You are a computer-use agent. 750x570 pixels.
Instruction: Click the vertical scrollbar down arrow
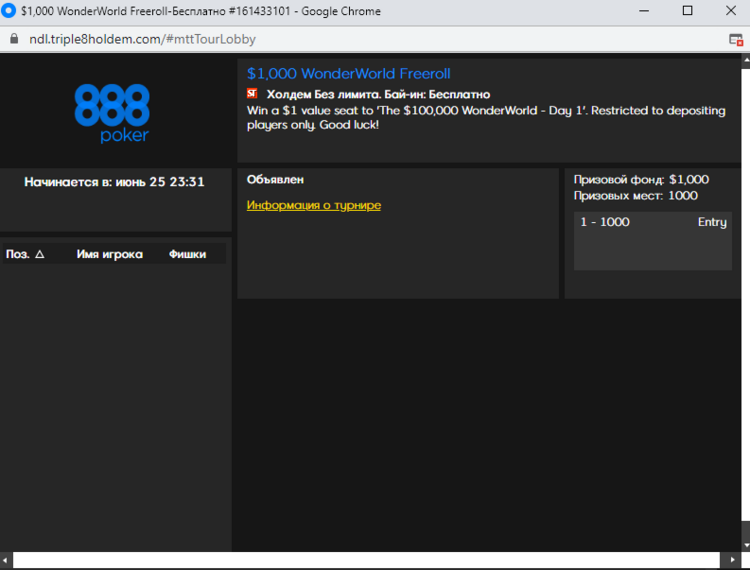tap(743, 543)
